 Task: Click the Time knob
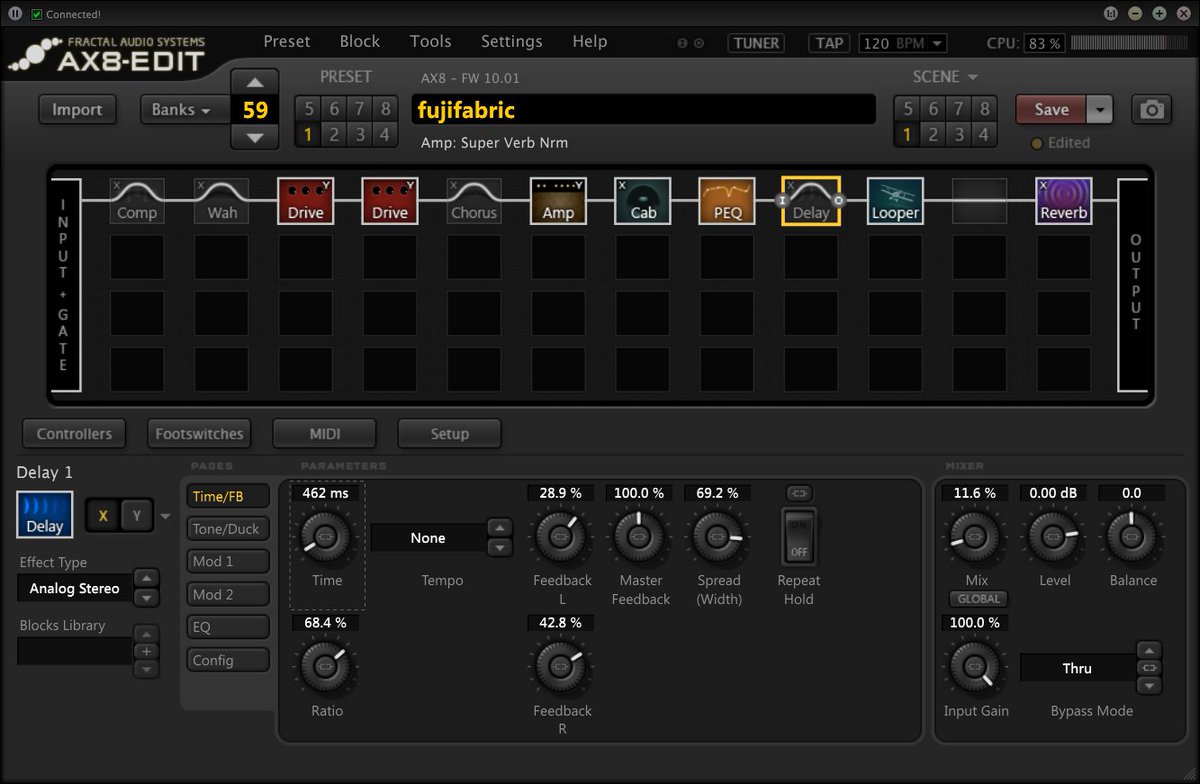pyautogui.click(x=327, y=537)
